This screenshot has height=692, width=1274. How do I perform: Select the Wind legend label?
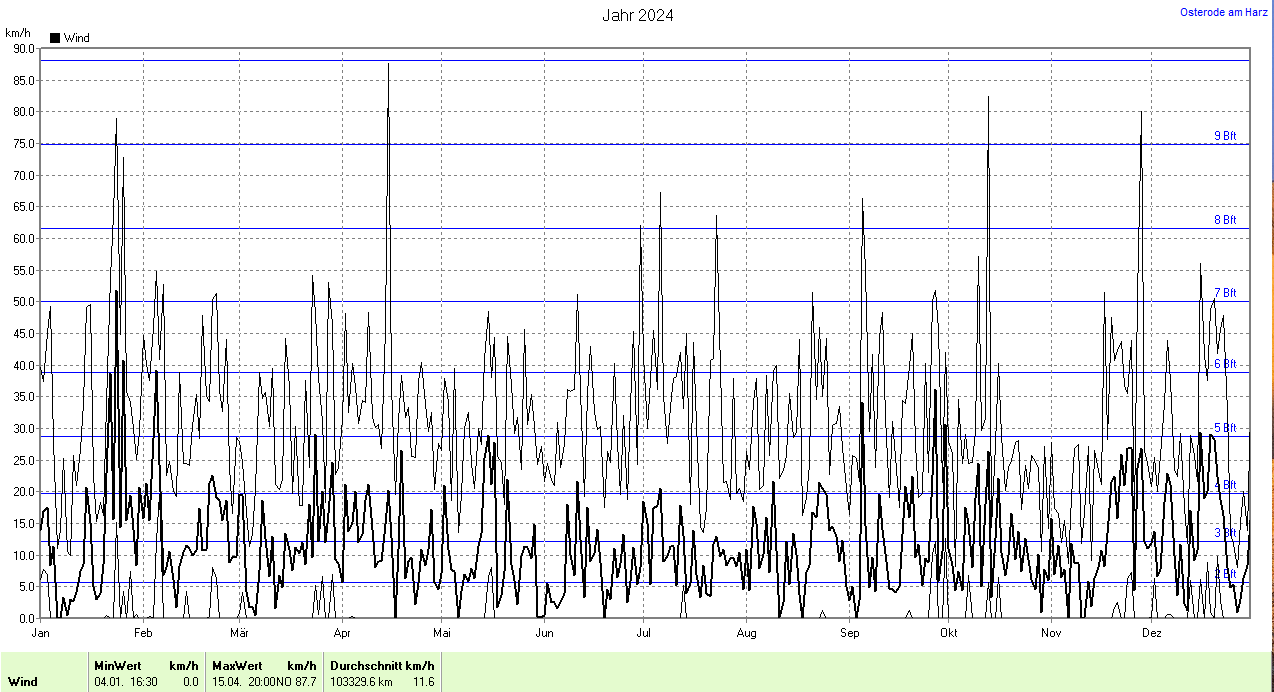click(x=77, y=38)
